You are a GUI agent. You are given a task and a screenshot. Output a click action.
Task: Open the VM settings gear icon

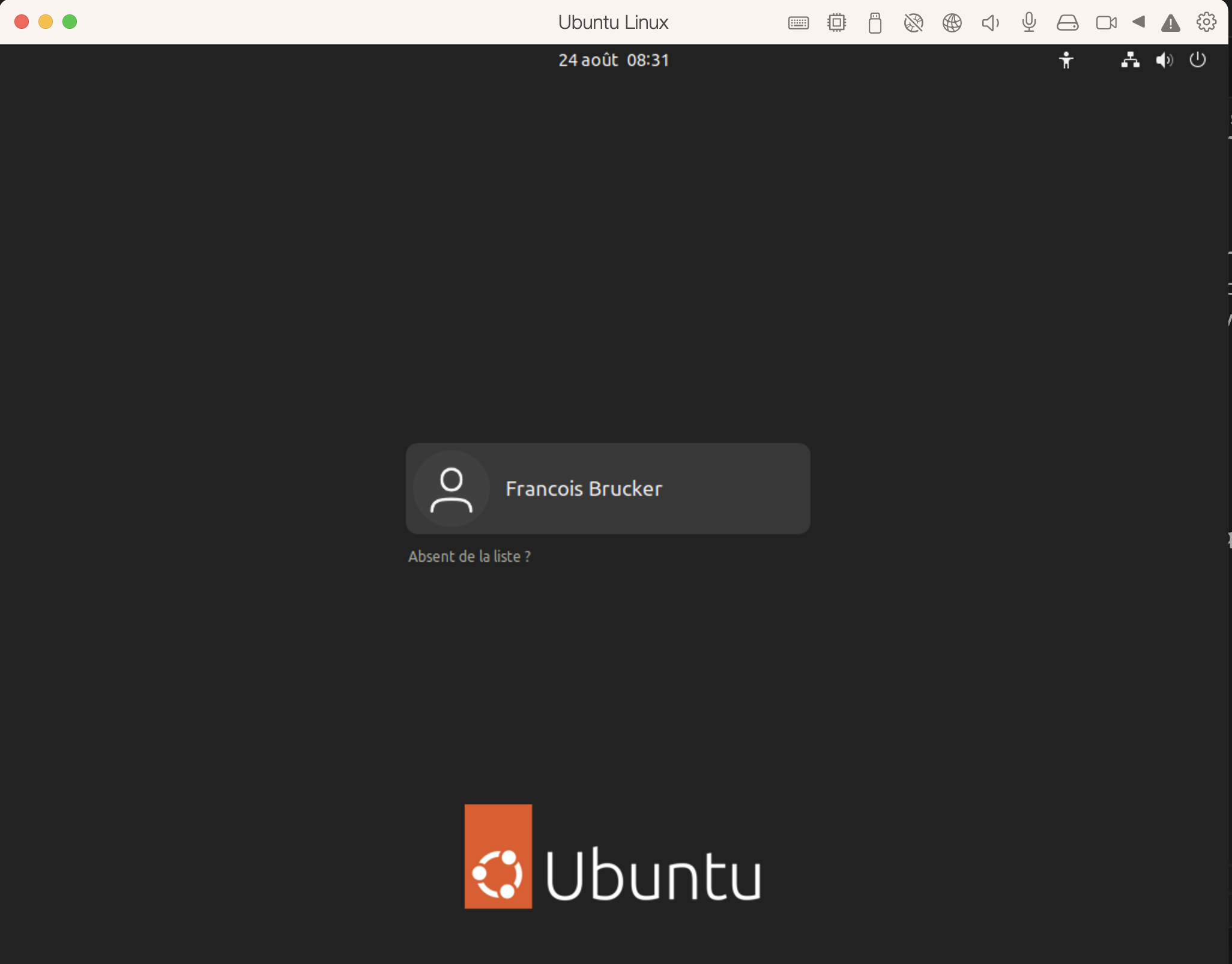[x=1206, y=22]
